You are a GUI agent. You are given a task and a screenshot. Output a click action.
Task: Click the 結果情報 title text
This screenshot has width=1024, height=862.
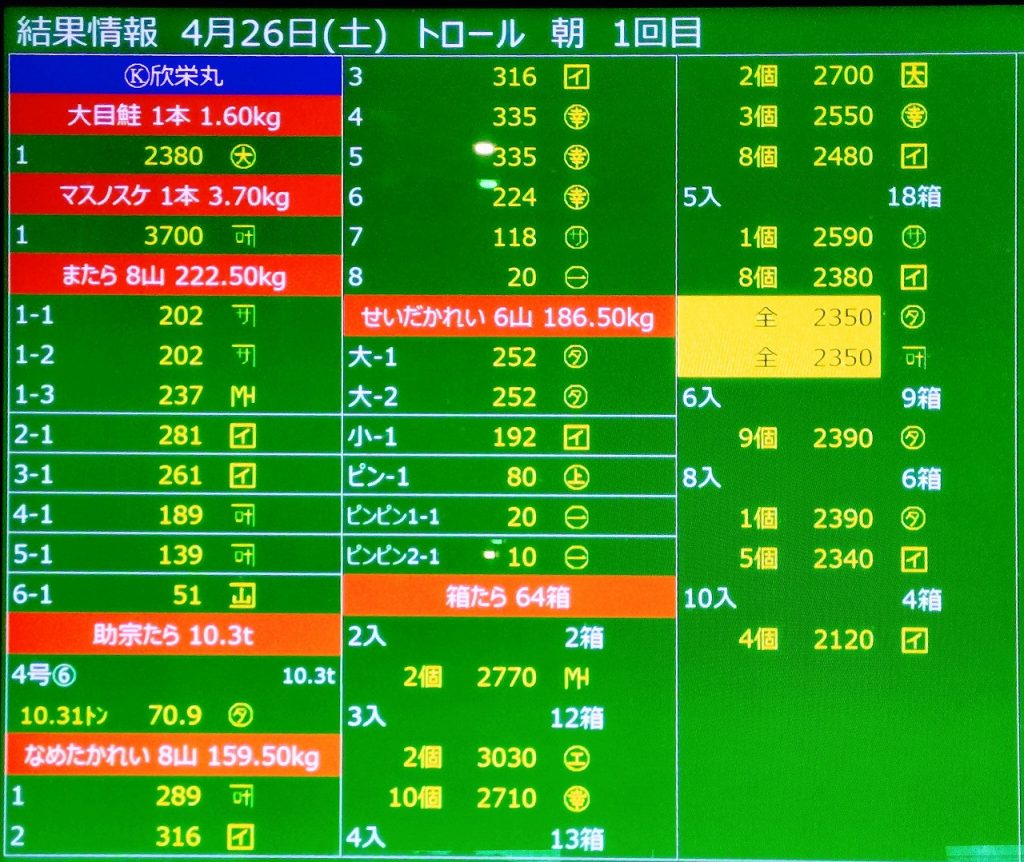[88, 33]
